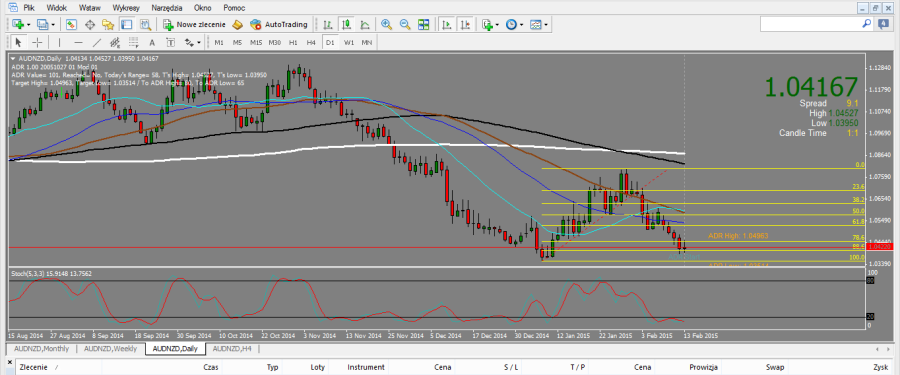Open the Strategy Tester
The width and height of the screenshot is (900, 375).
click(x=145, y=25)
